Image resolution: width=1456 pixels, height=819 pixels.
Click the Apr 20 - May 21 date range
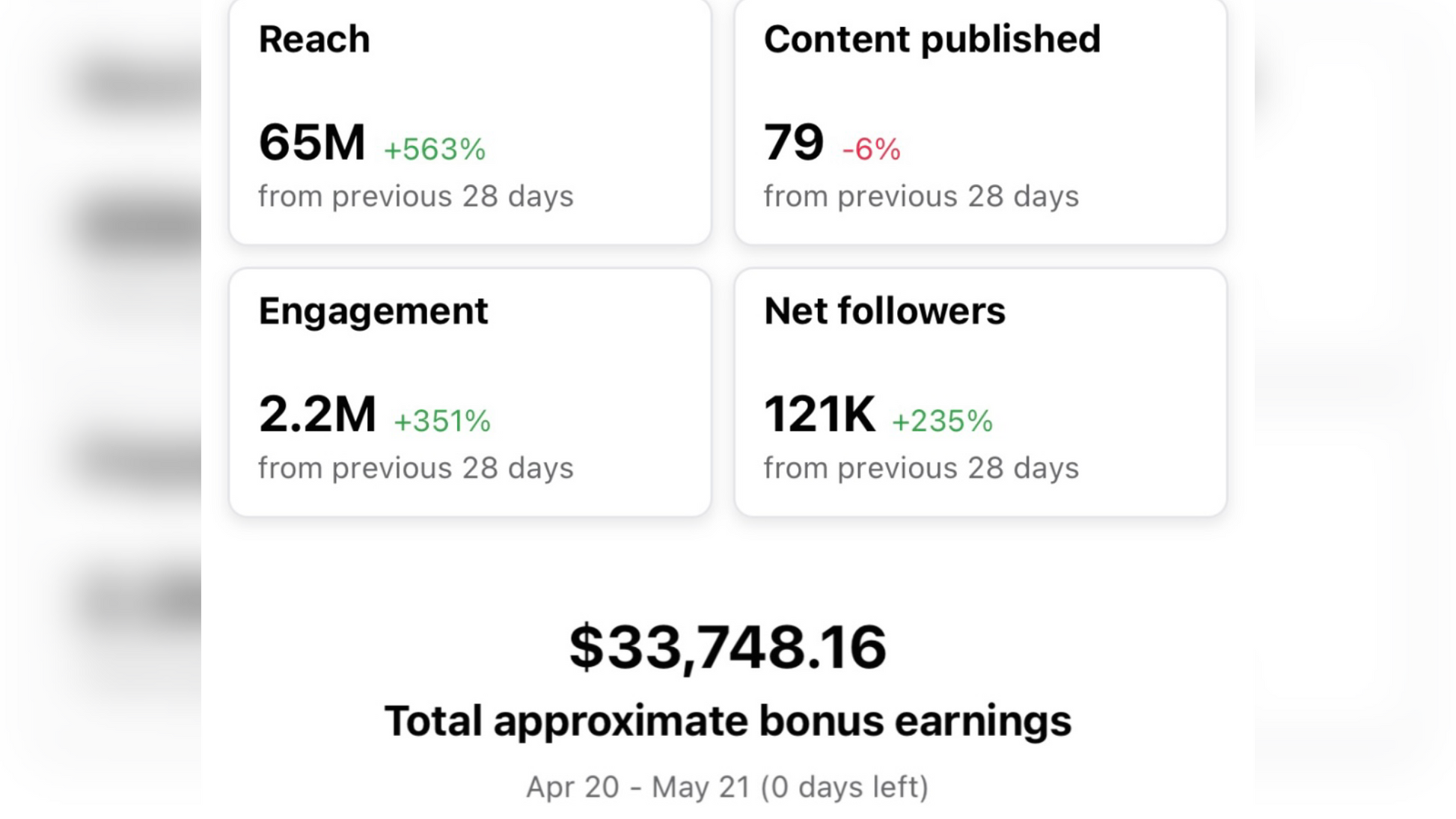(637, 787)
